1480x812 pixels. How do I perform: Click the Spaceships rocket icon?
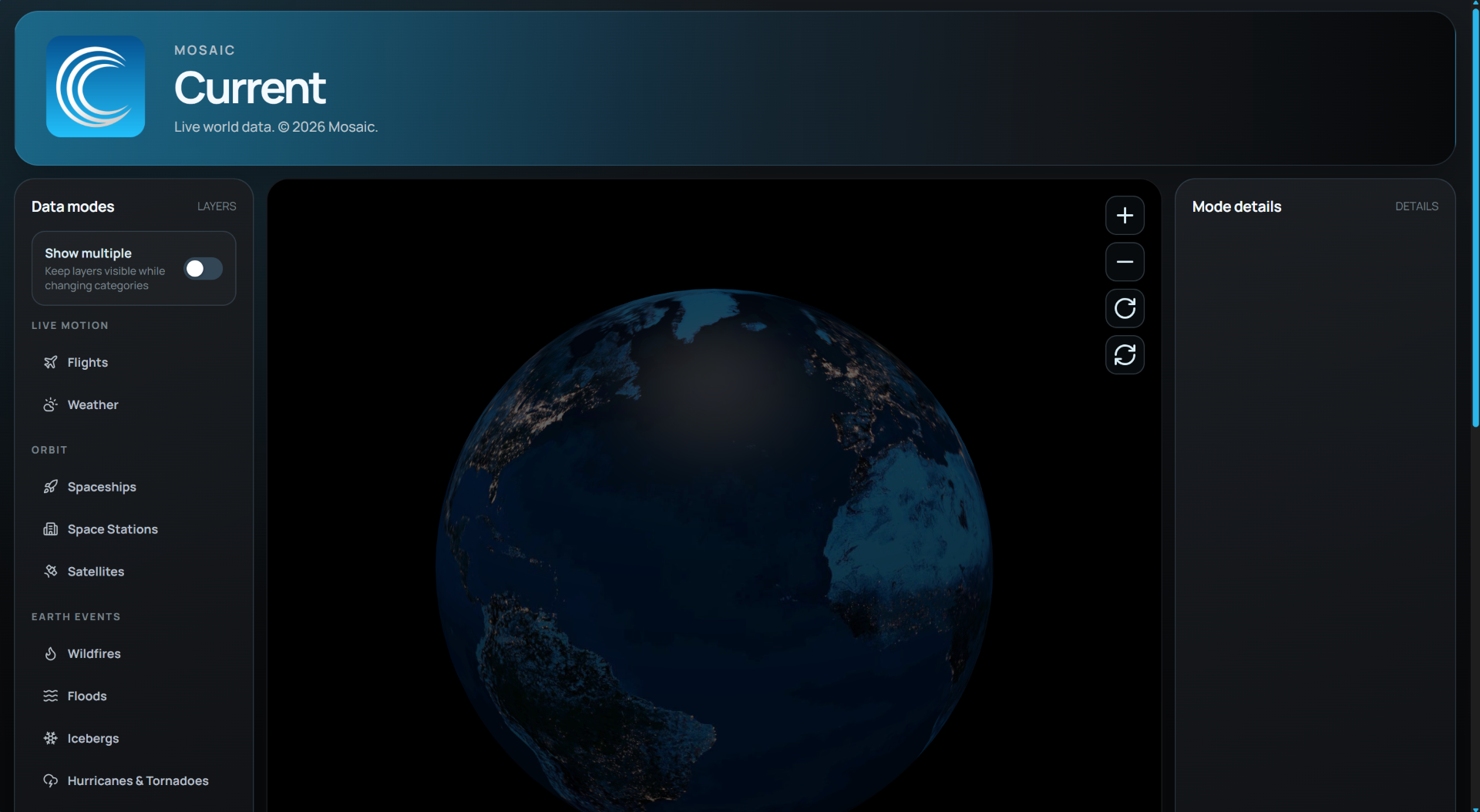point(51,487)
